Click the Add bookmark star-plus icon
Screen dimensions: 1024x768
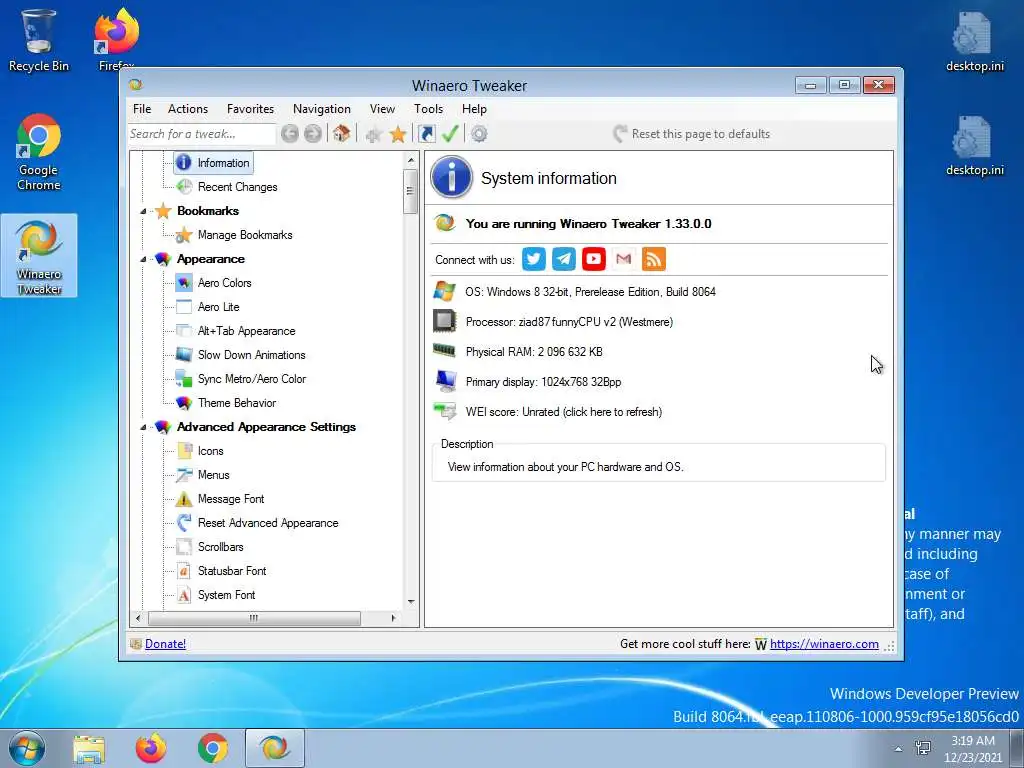[374, 135]
